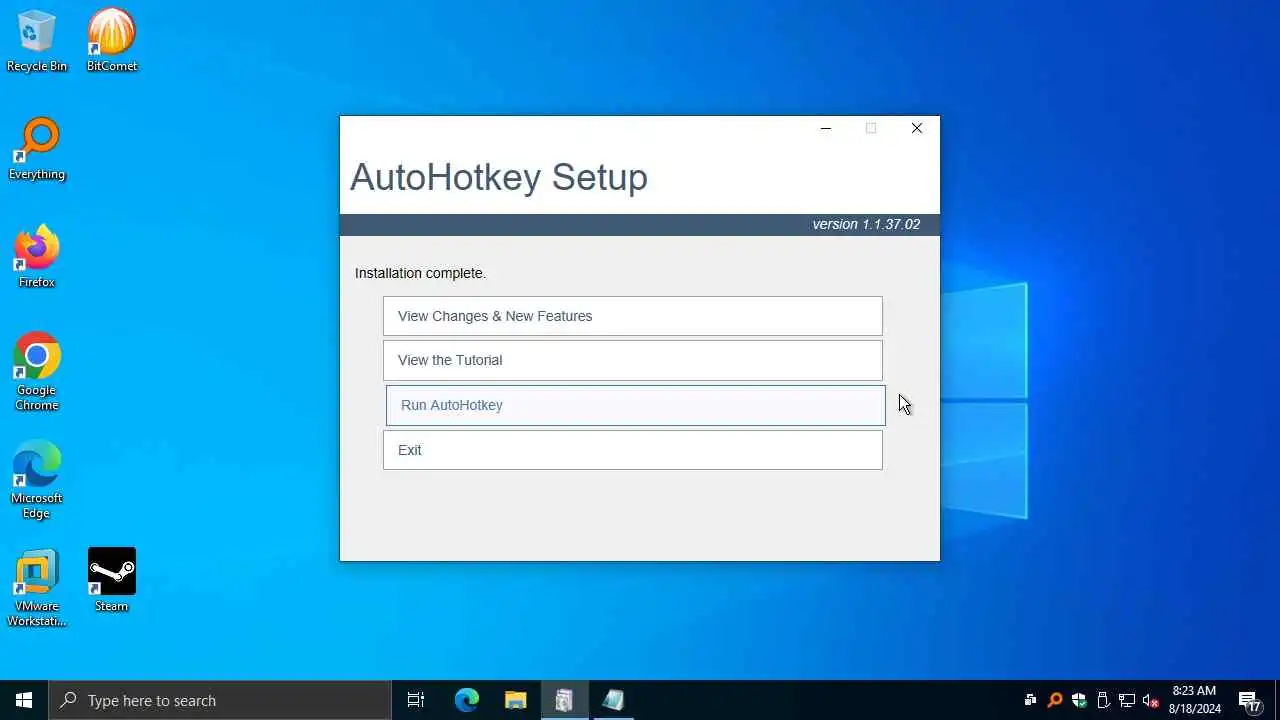Screen dimensions: 1280x720
Task: Select Microsoft Edge desktop shortcut
Action: pos(37,480)
